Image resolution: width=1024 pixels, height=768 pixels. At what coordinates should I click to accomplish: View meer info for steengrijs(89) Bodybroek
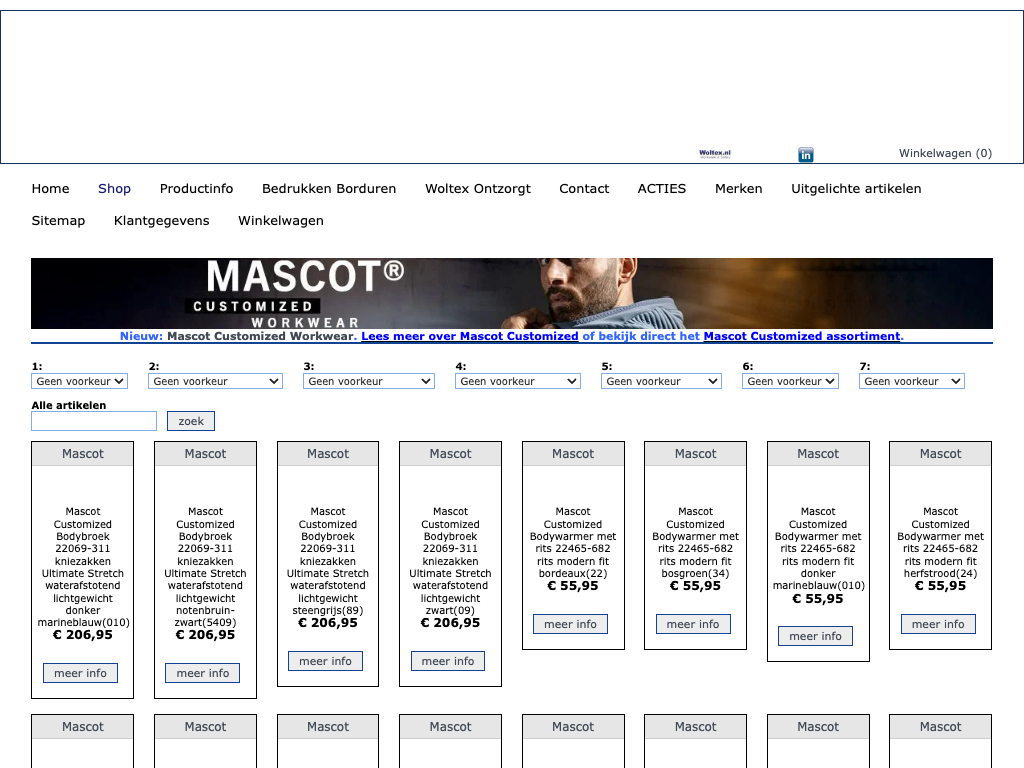tap(326, 661)
